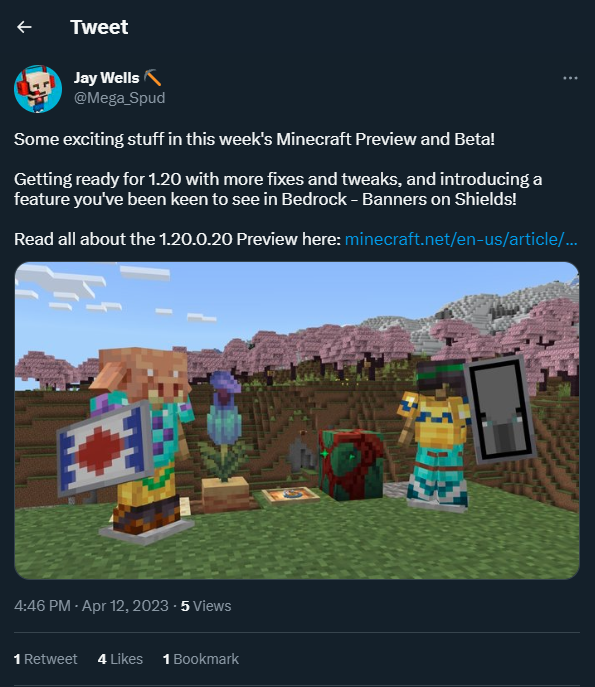This screenshot has width=595, height=687.
Task: Click the "Banners on Shields!" text line
Action: pyautogui.click(x=439, y=199)
